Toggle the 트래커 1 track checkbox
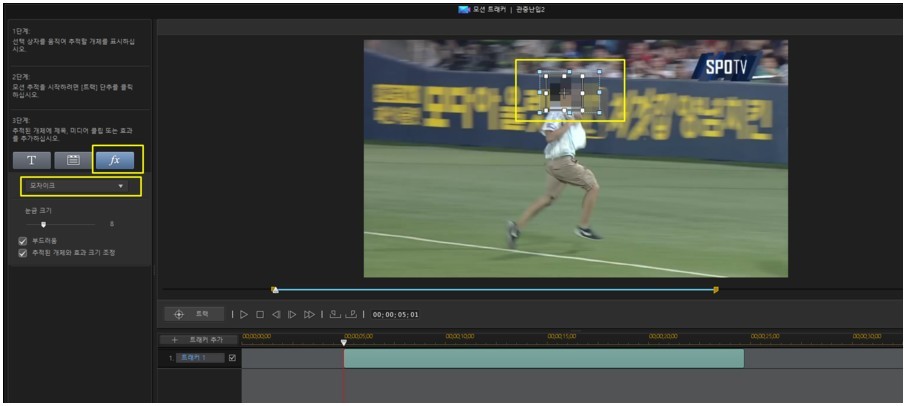The image size is (905, 406). [x=233, y=357]
